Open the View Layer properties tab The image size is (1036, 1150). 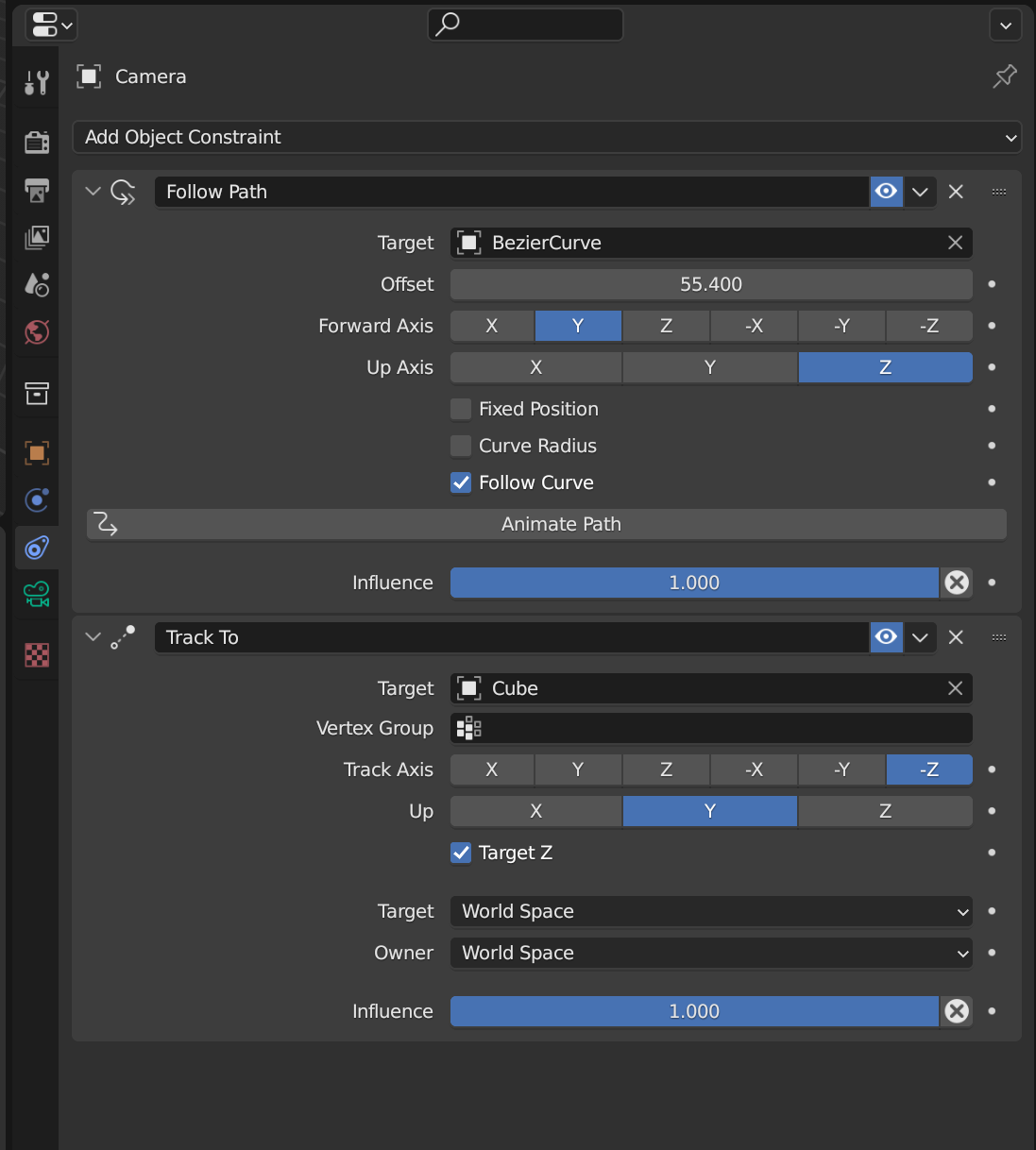tap(37, 237)
